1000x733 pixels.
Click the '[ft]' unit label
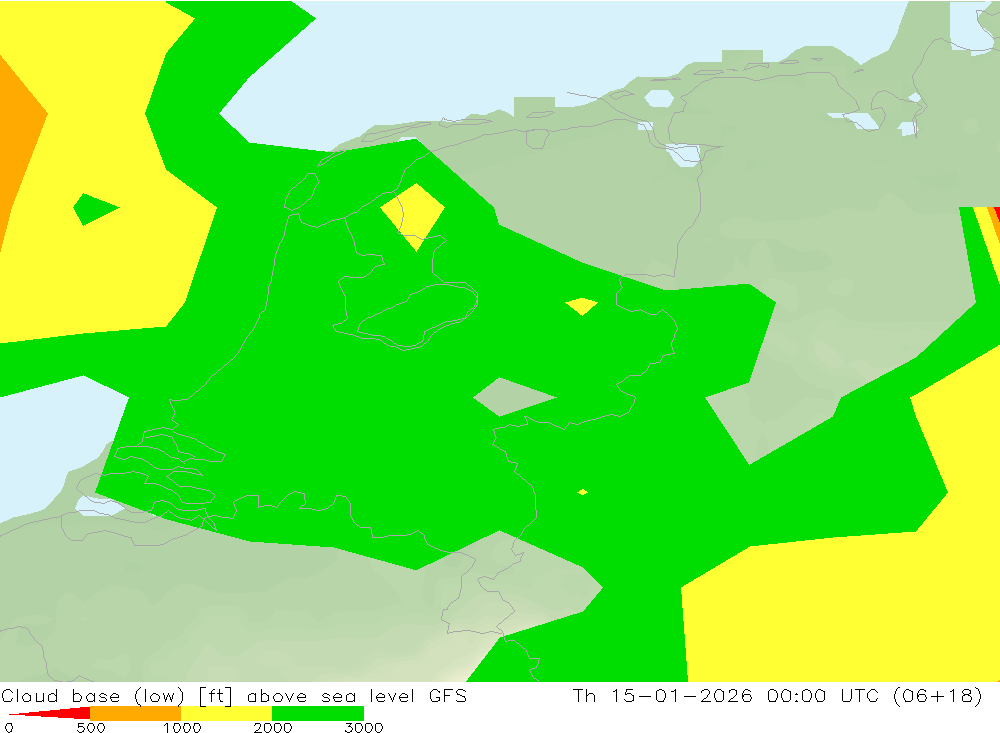216,695
